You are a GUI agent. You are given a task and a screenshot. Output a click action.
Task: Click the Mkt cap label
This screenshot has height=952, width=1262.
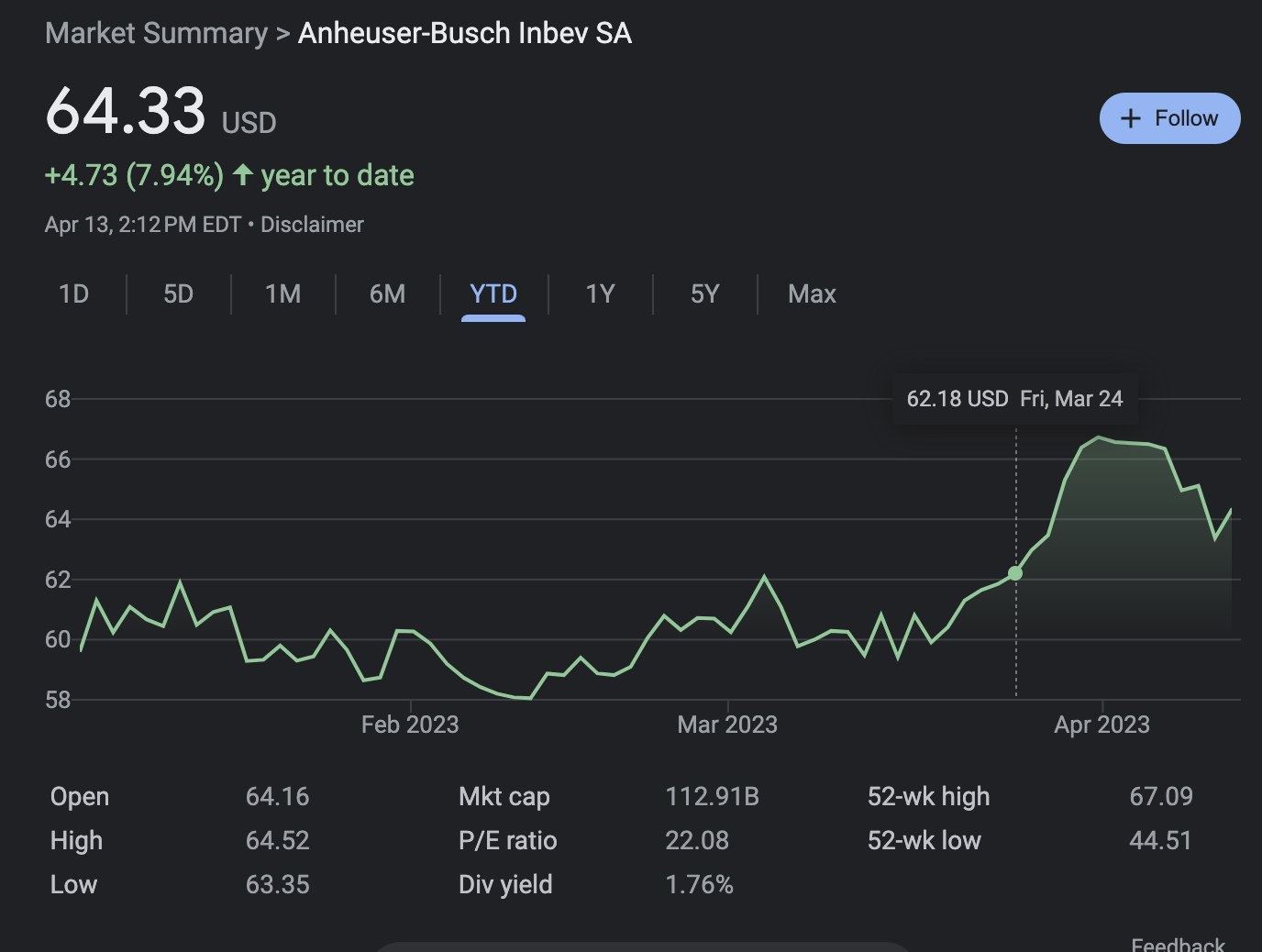coord(504,797)
